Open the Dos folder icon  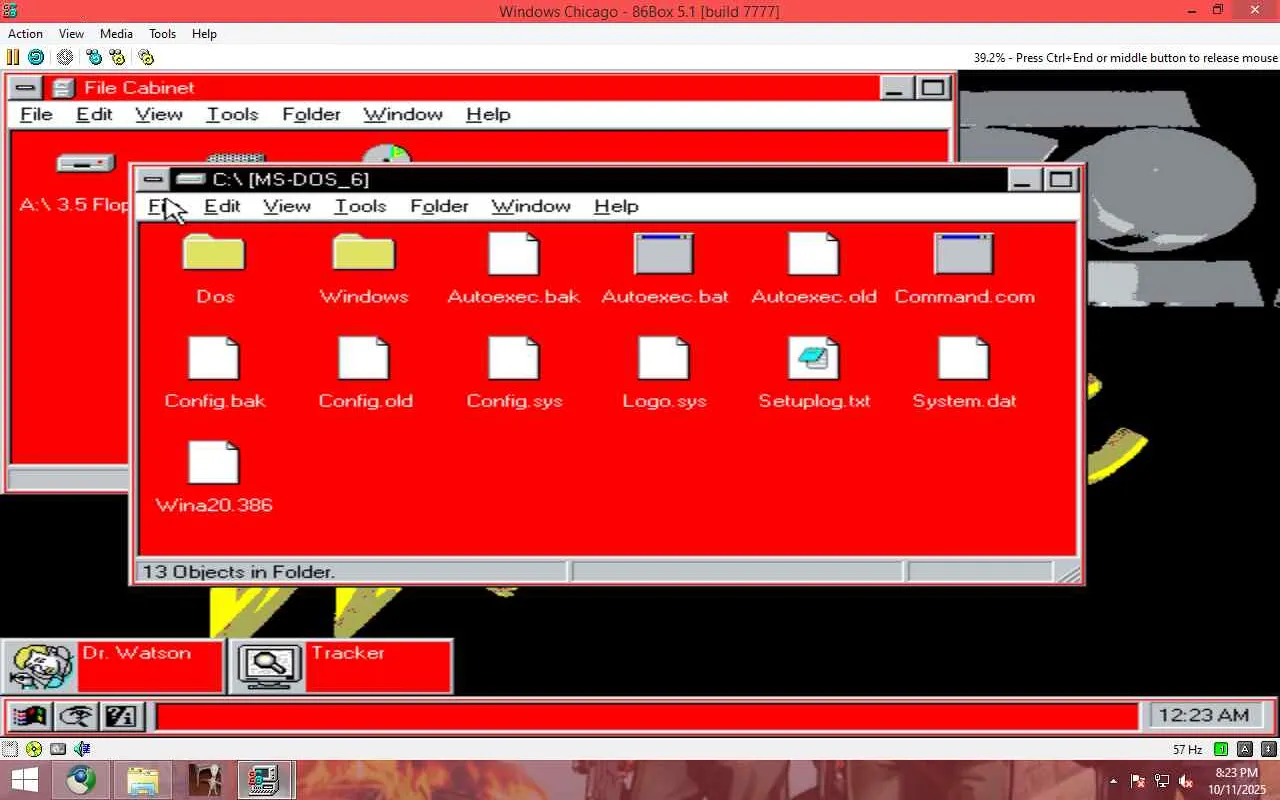point(214,253)
